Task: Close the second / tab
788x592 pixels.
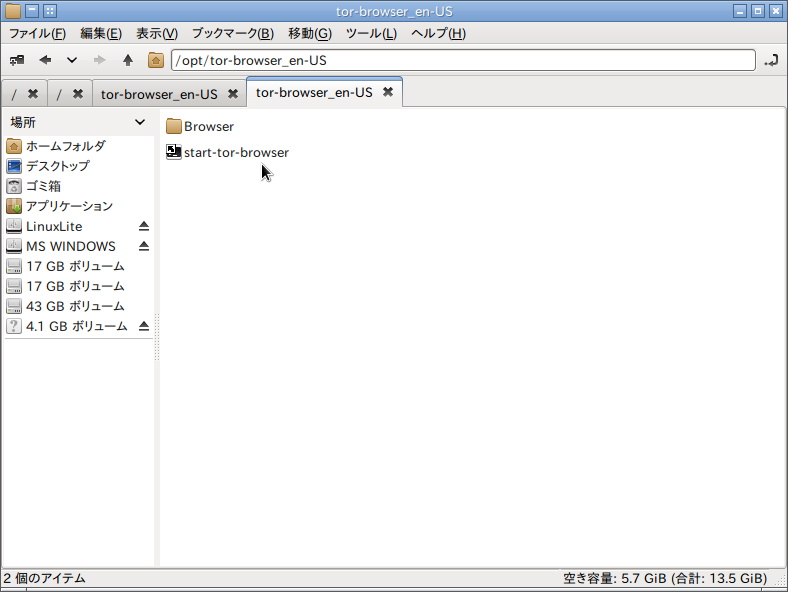Action: pyautogui.click(x=78, y=94)
